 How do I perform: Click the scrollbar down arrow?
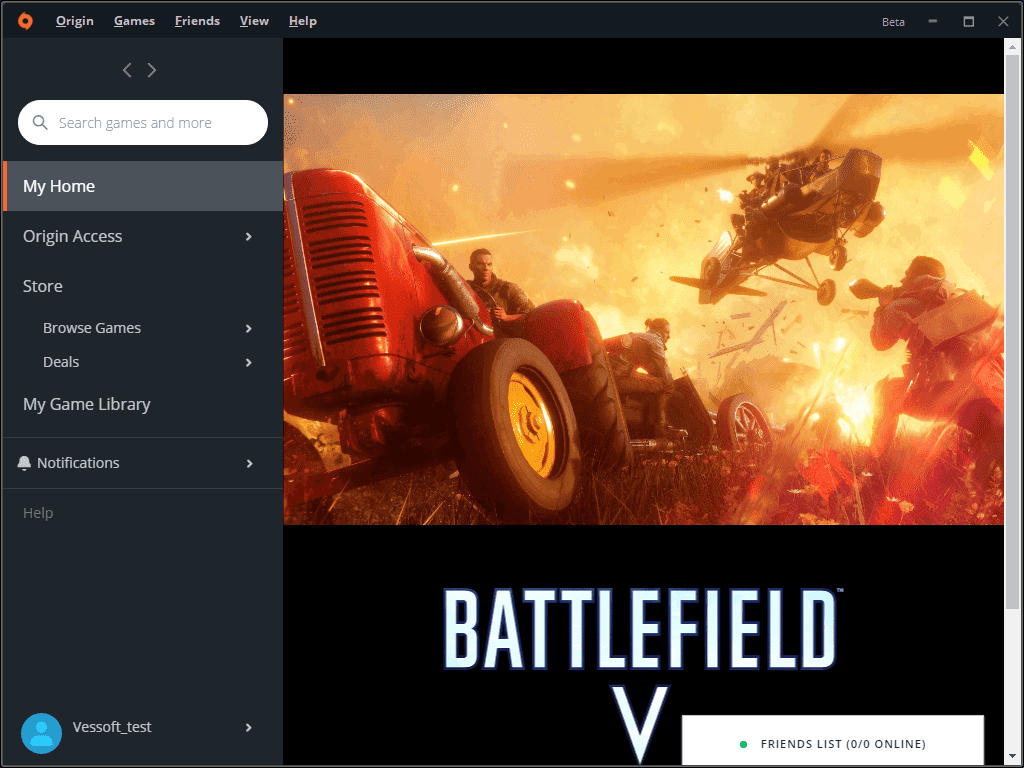coord(1012,757)
